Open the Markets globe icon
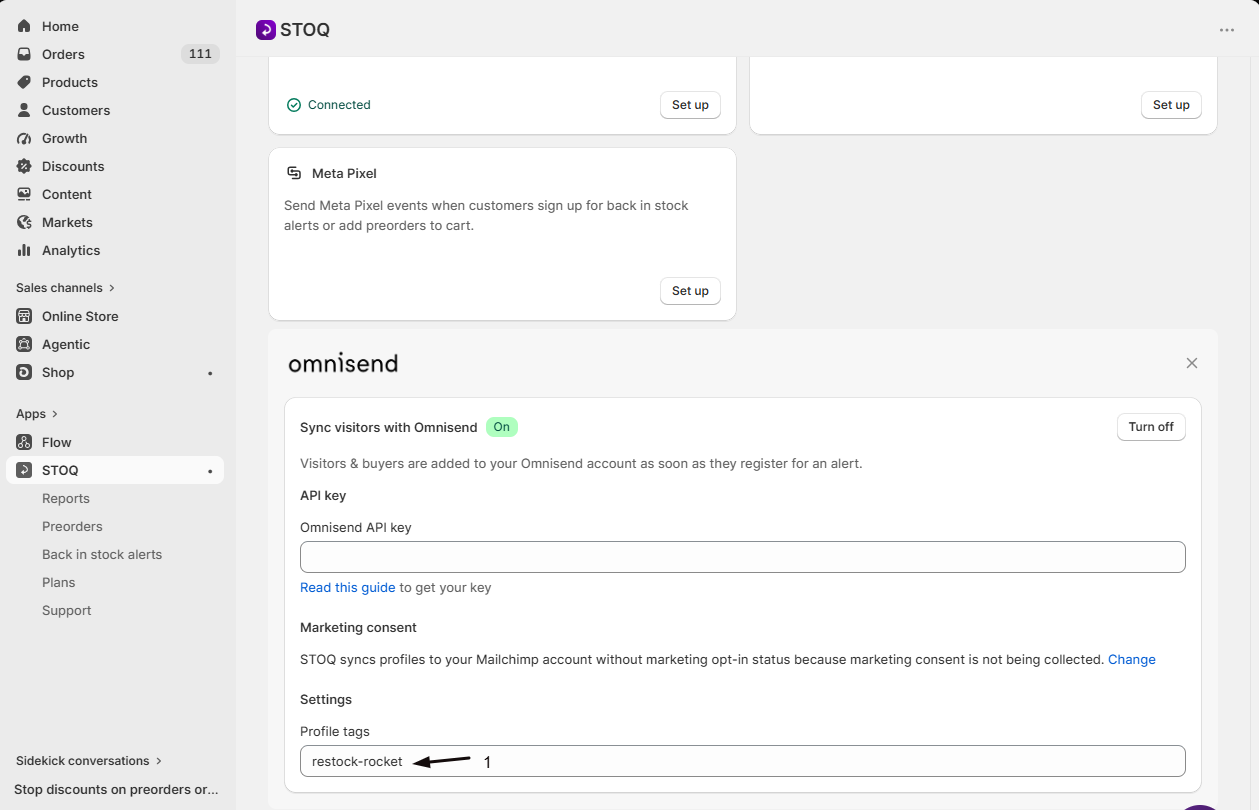This screenshot has height=810, width=1259. click(x=24, y=222)
